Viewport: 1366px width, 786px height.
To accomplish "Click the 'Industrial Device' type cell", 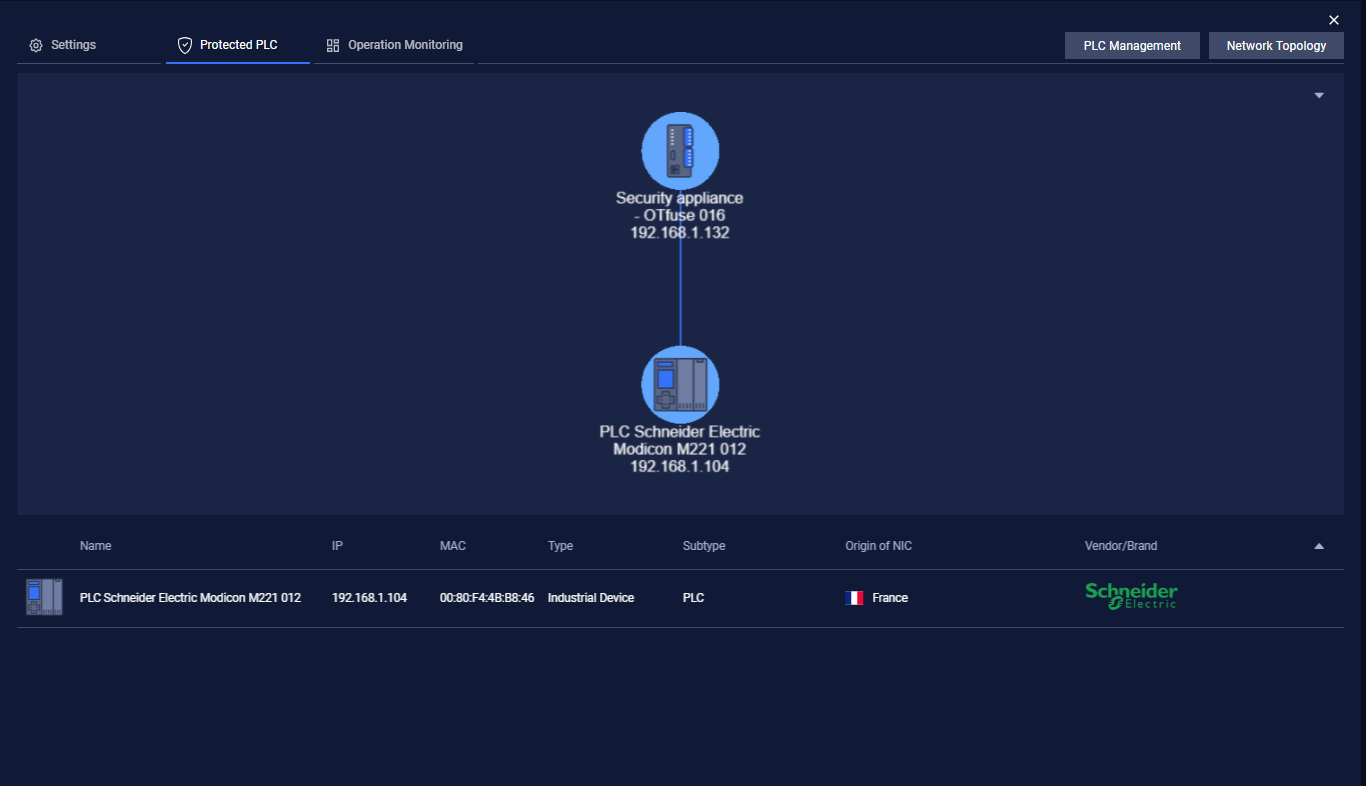I will (x=591, y=598).
